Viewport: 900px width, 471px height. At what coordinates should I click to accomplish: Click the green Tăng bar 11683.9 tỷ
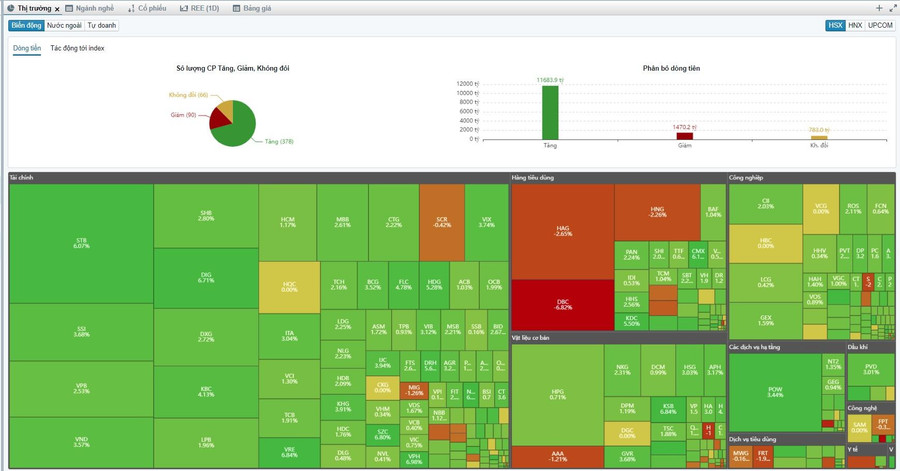pyautogui.click(x=550, y=112)
